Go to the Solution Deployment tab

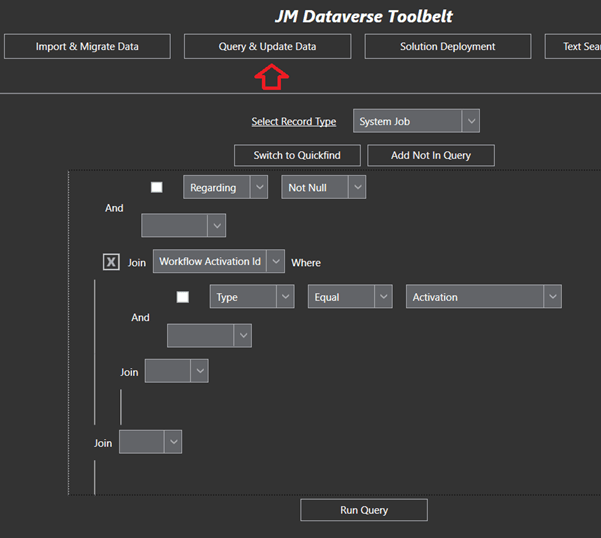(447, 46)
